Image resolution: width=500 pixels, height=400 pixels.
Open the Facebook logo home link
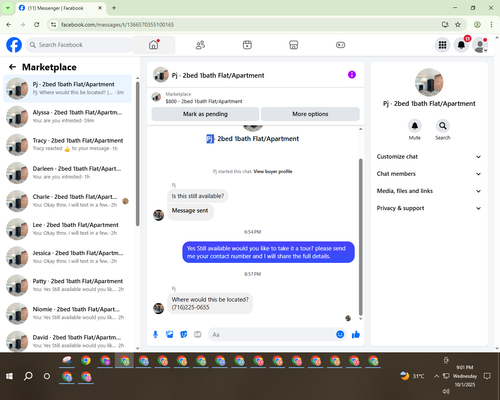pos(14,45)
